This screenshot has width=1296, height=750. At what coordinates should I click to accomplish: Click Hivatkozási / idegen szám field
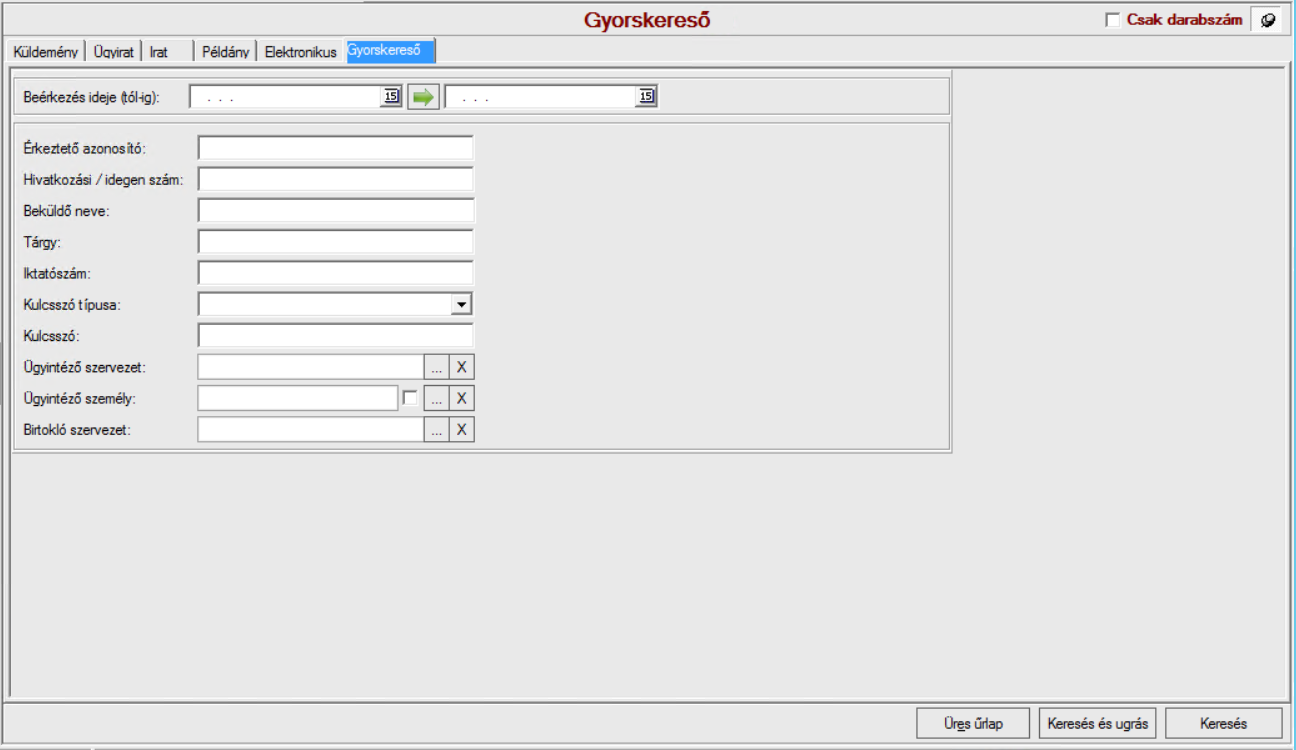[x=335, y=179]
